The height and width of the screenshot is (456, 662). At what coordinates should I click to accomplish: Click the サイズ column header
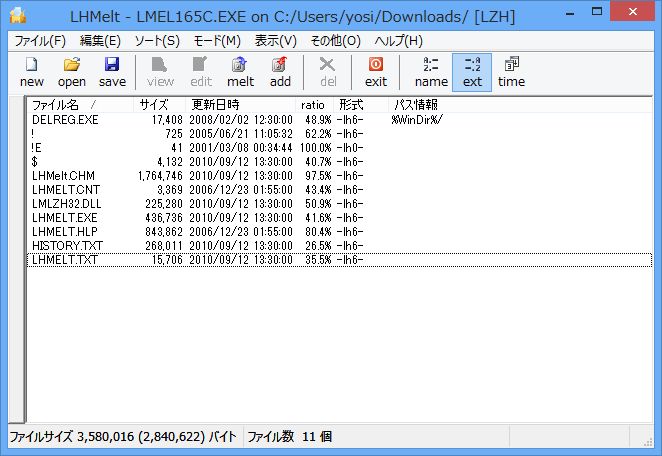coord(160,105)
